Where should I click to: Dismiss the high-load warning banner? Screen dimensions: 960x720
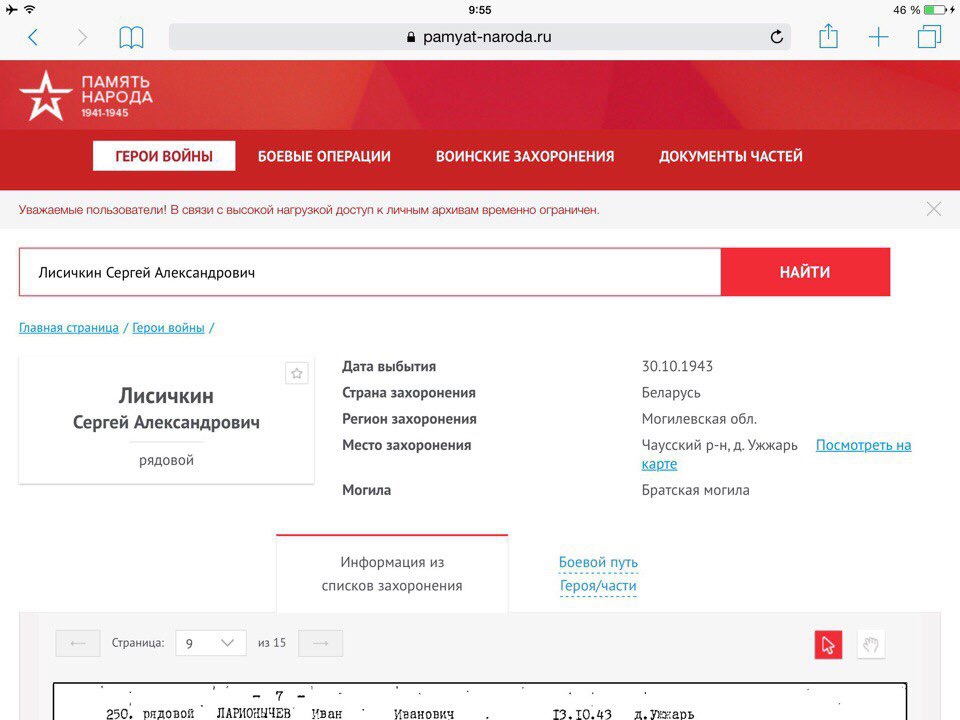933,209
